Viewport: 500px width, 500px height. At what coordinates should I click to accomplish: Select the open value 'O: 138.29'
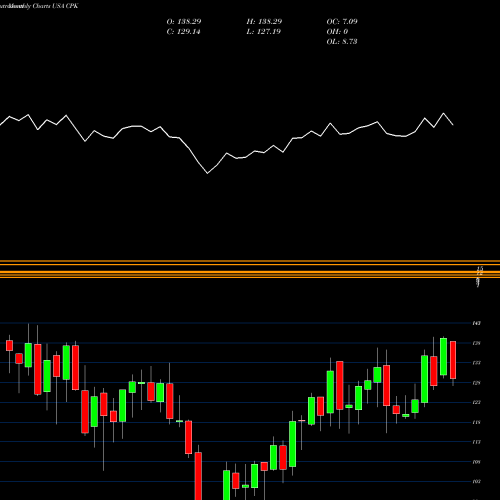(184, 22)
